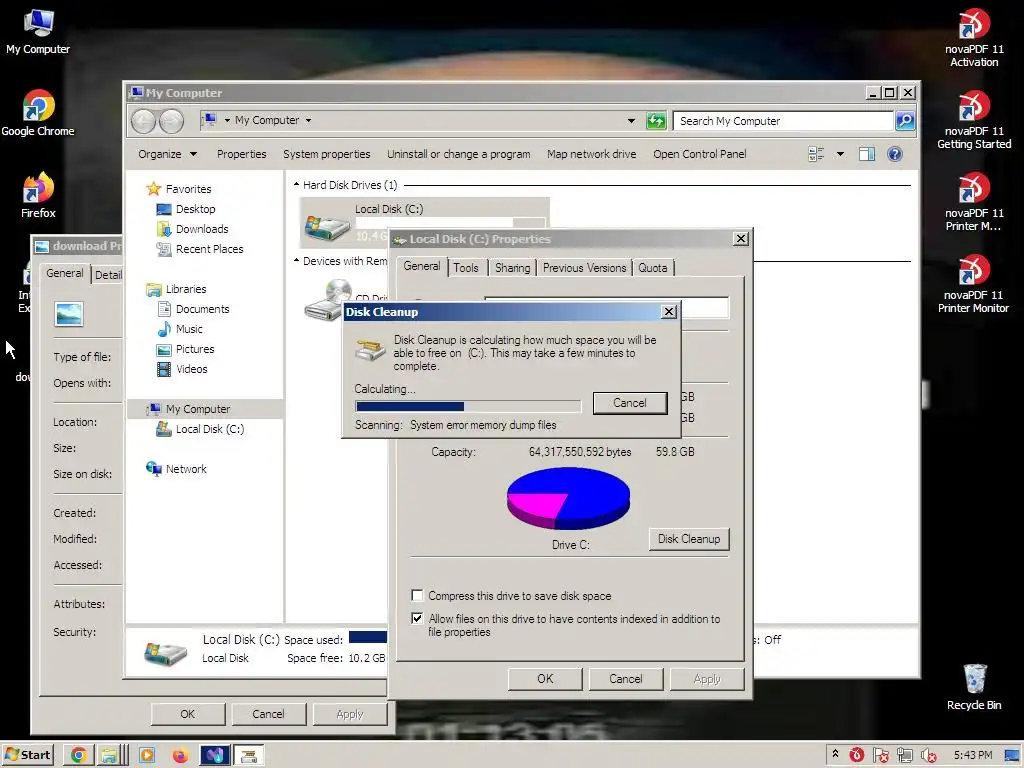Click the Disk Cleanup progress bar
Viewport: 1024px width, 768px height.
468,406
